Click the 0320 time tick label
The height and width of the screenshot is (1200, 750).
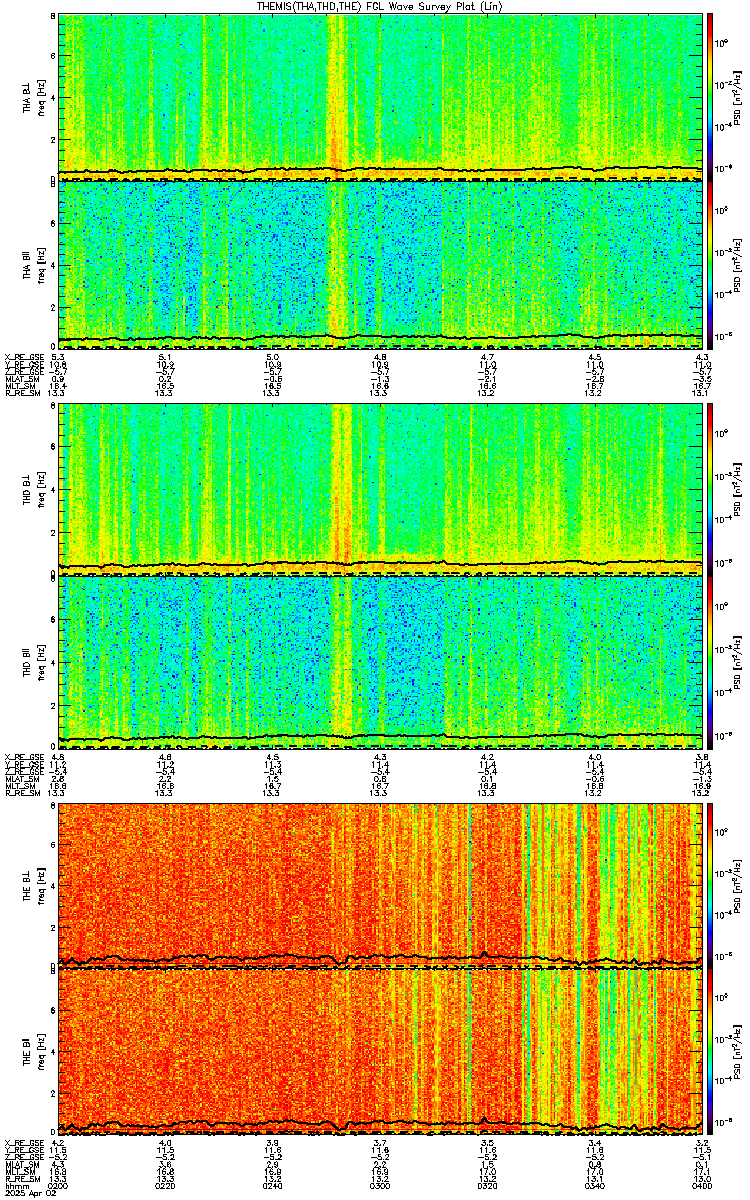(x=487, y=1186)
